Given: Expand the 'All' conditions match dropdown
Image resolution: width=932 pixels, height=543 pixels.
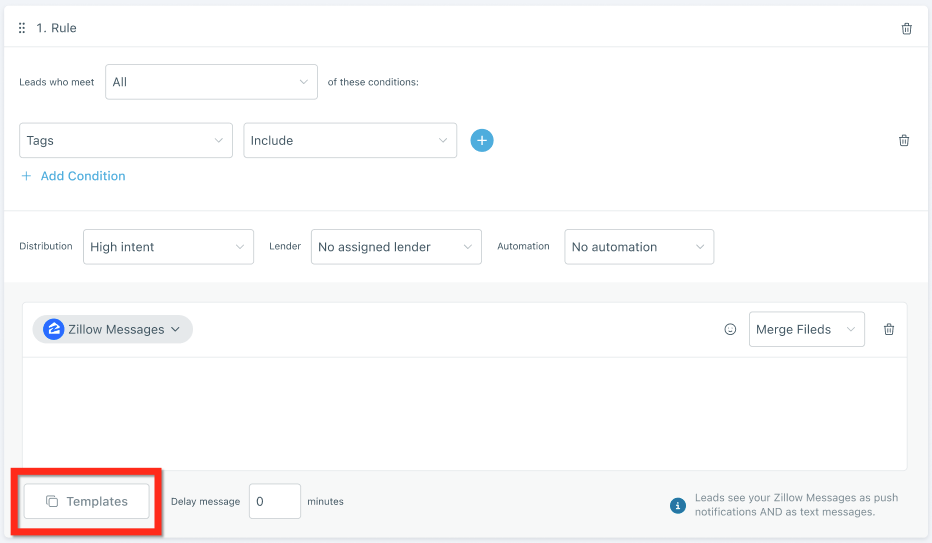Looking at the screenshot, I should 211,82.
